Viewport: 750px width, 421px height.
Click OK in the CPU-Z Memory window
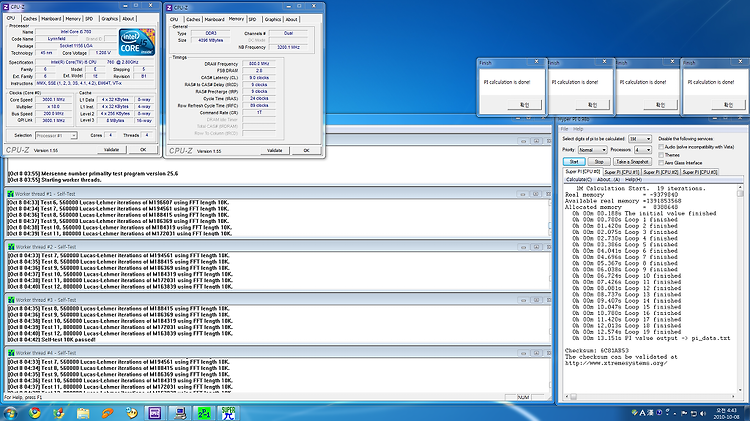click(x=307, y=151)
